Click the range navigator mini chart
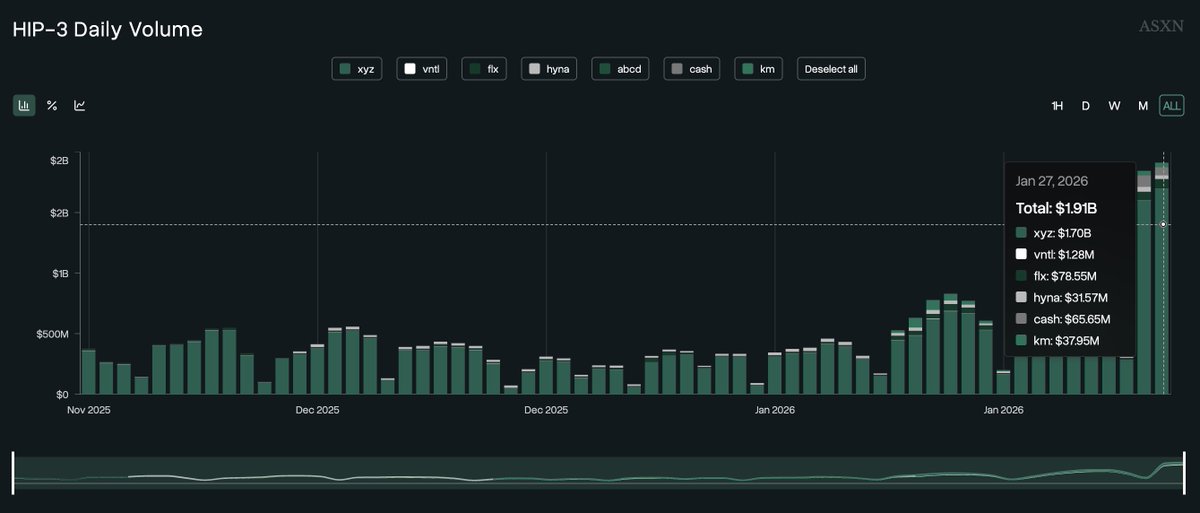Image resolution: width=1200 pixels, height=513 pixels. [599, 472]
